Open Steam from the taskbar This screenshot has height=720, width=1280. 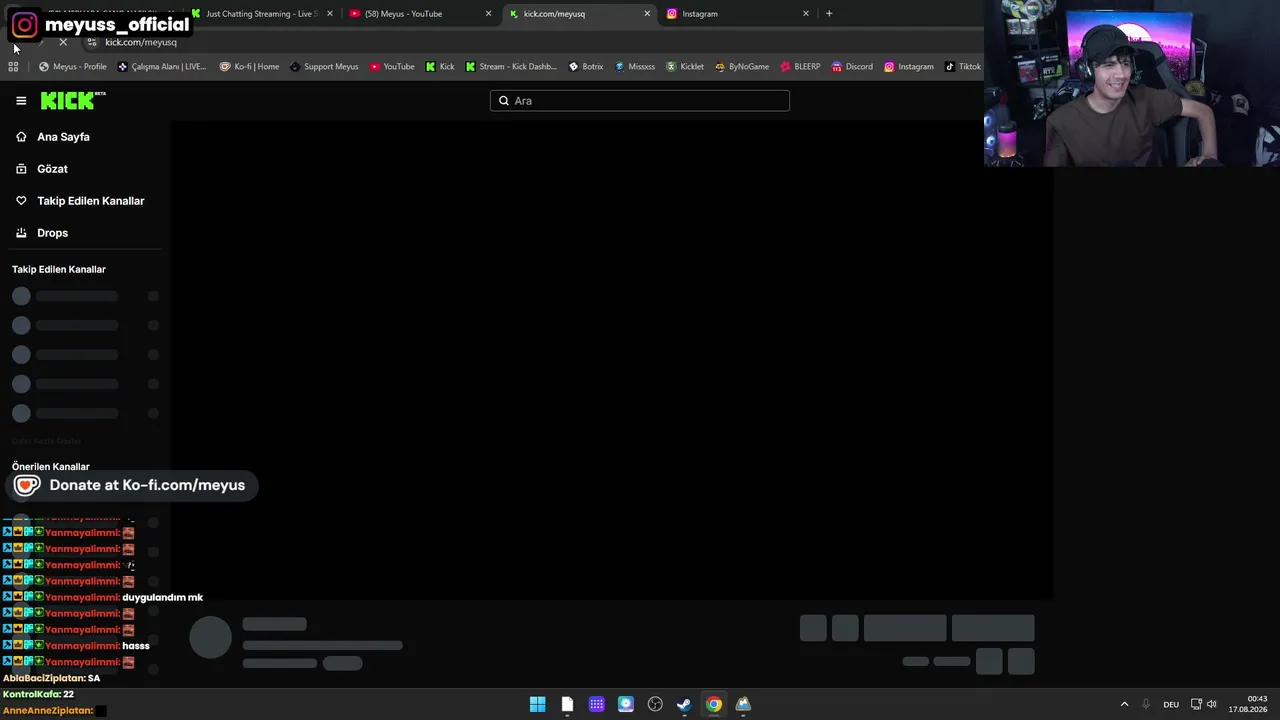684,704
